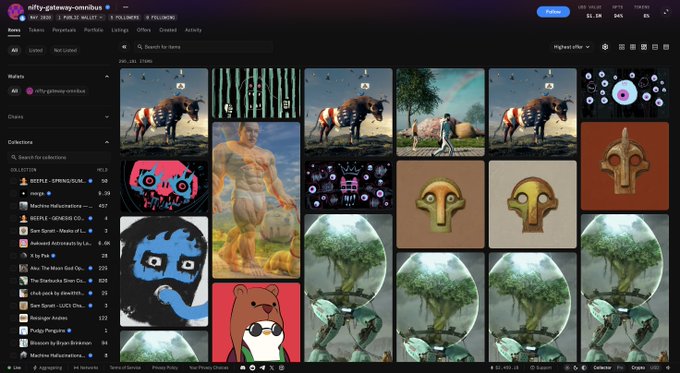Switch to the second grid view icon

click(x=633, y=47)
